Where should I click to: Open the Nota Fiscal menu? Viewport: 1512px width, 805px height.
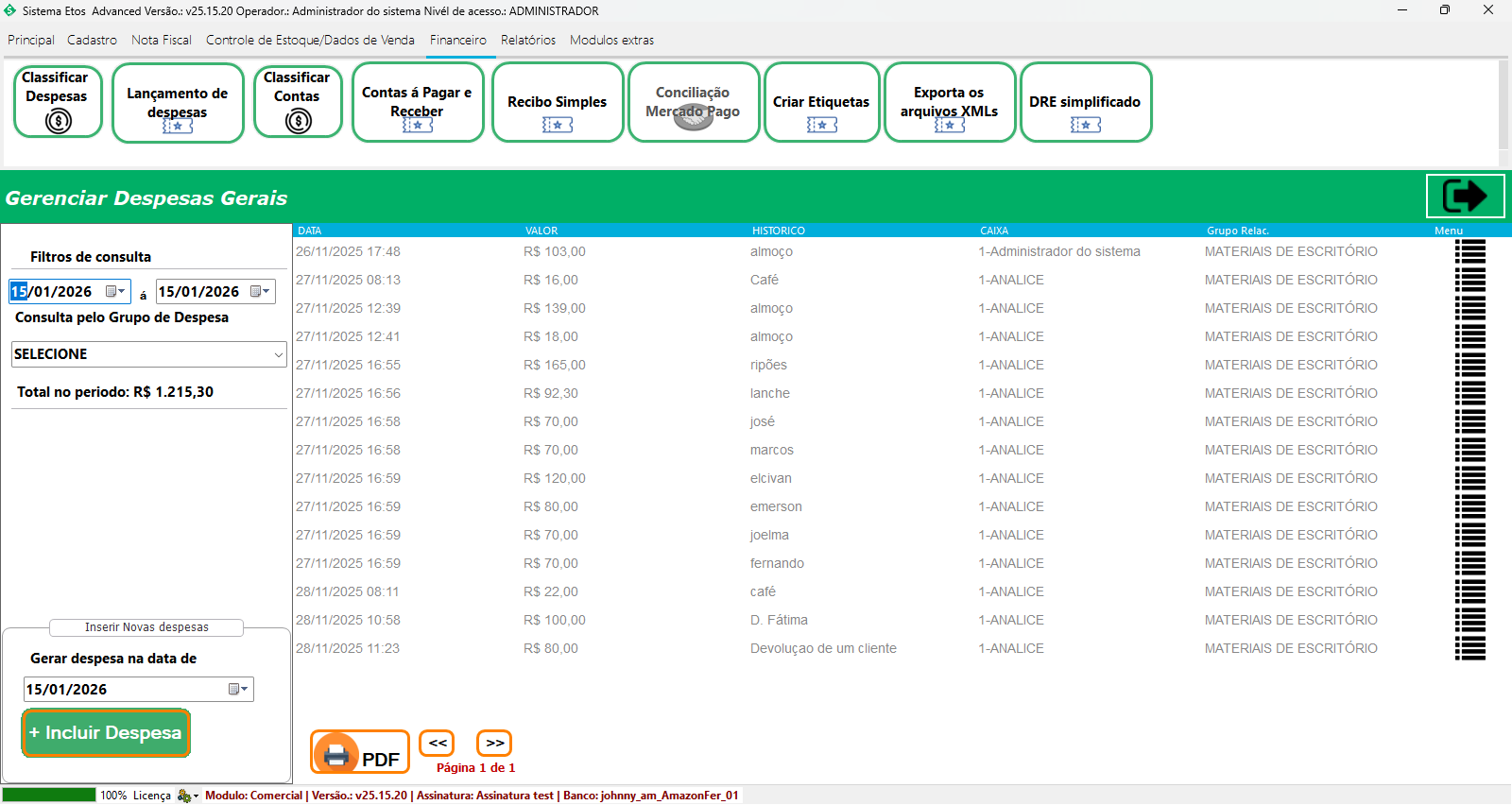(x=162, y=40)
